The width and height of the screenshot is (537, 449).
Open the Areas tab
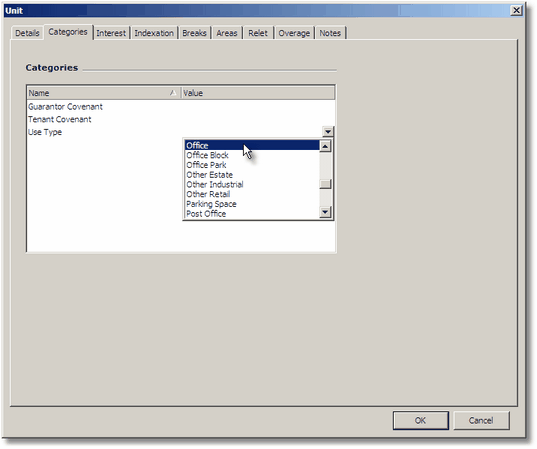[x=227, y=33]
